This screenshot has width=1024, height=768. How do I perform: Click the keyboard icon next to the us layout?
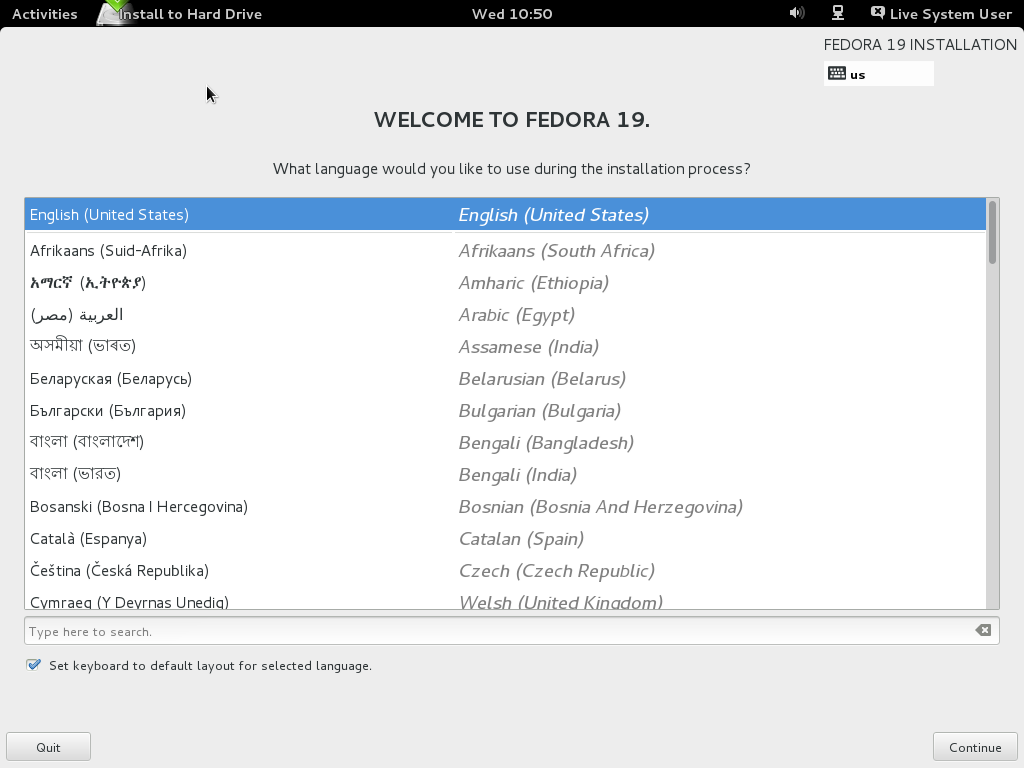coord(836,73)
